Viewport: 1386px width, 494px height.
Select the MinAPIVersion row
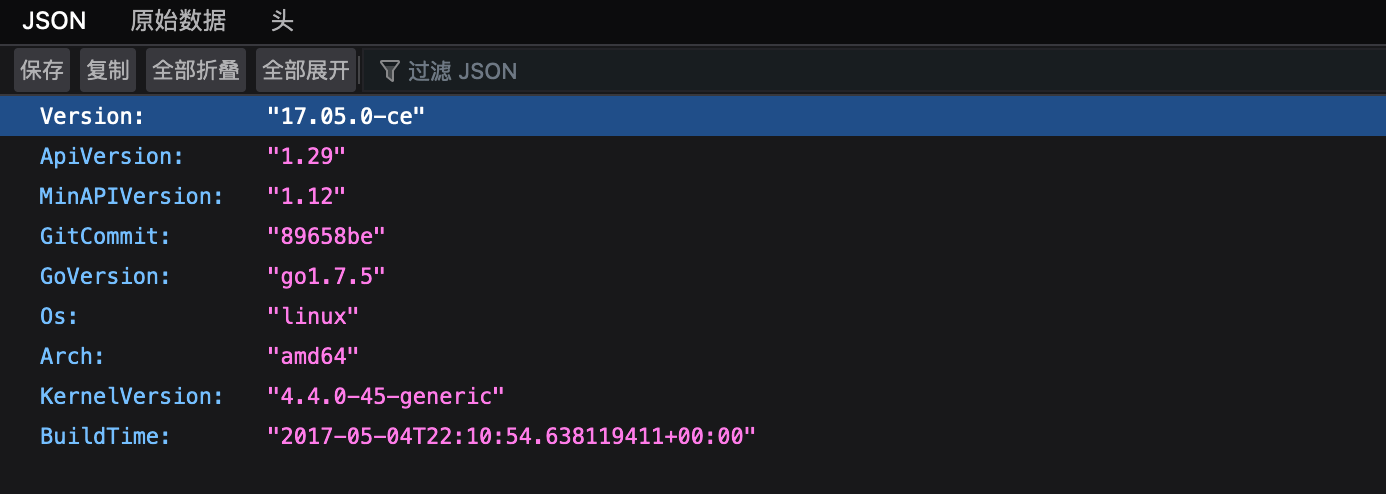(693, 196)
